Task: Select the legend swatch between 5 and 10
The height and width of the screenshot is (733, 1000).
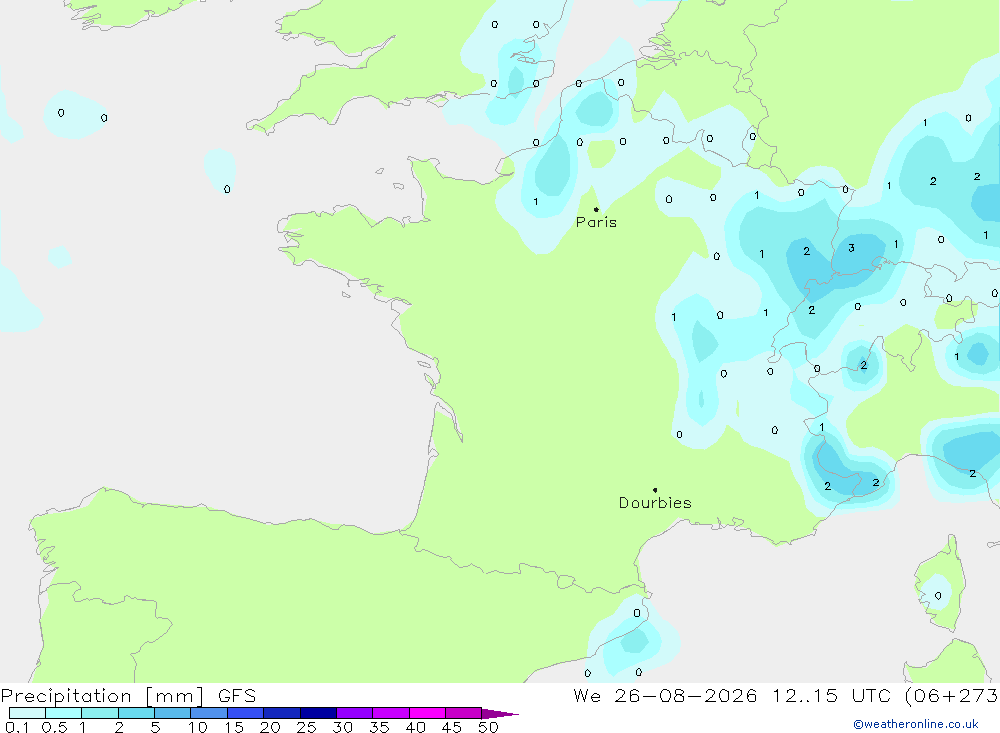Action: pos(173,713)
